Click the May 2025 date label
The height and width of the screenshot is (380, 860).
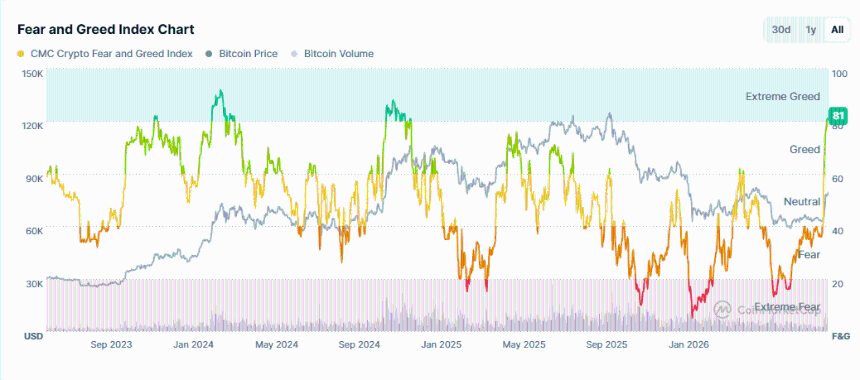pyautogui.click(x=525, y=345)
